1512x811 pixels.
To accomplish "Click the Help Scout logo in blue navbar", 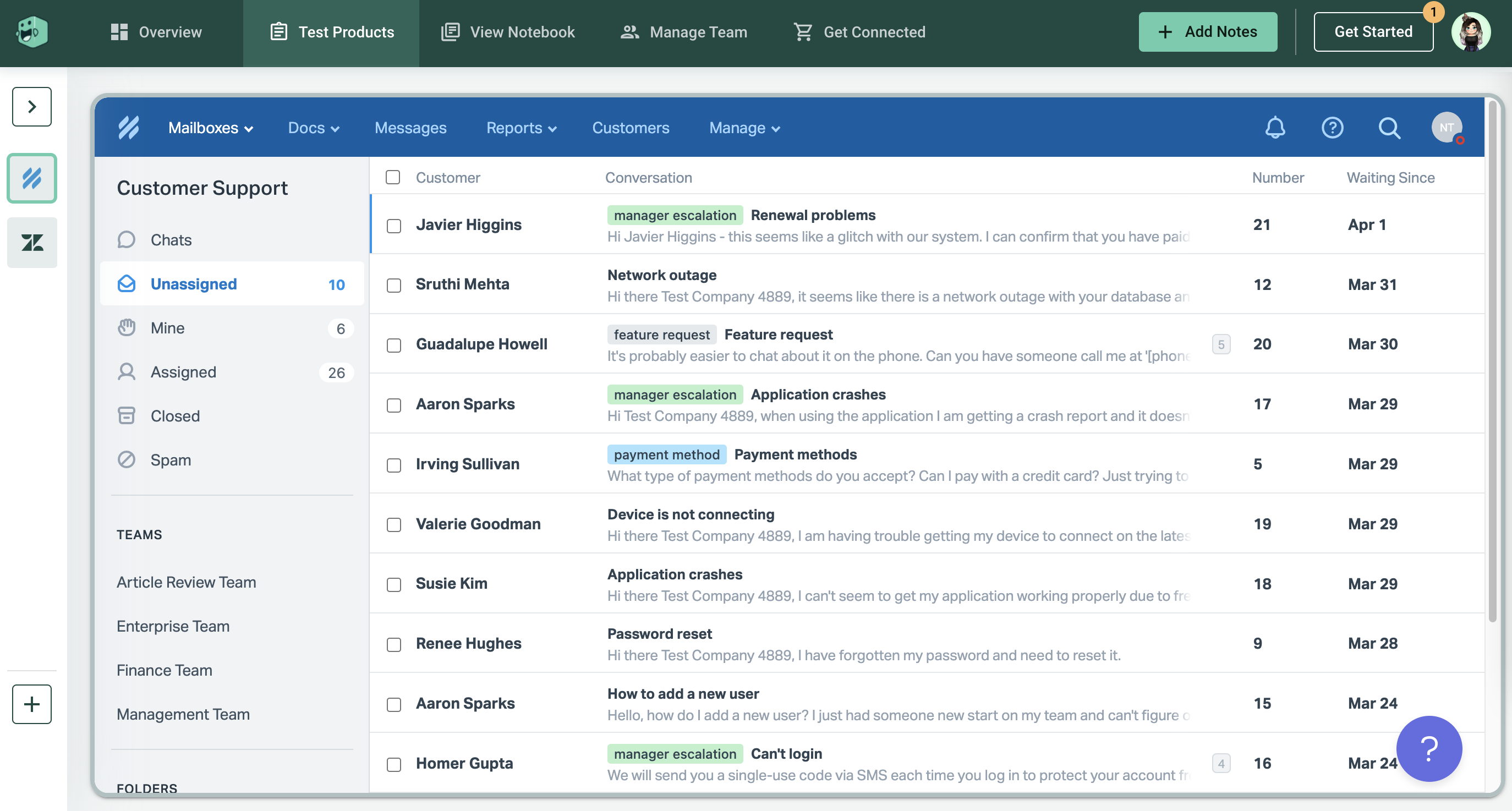I will pyautogui.click(x=129, y=127).
